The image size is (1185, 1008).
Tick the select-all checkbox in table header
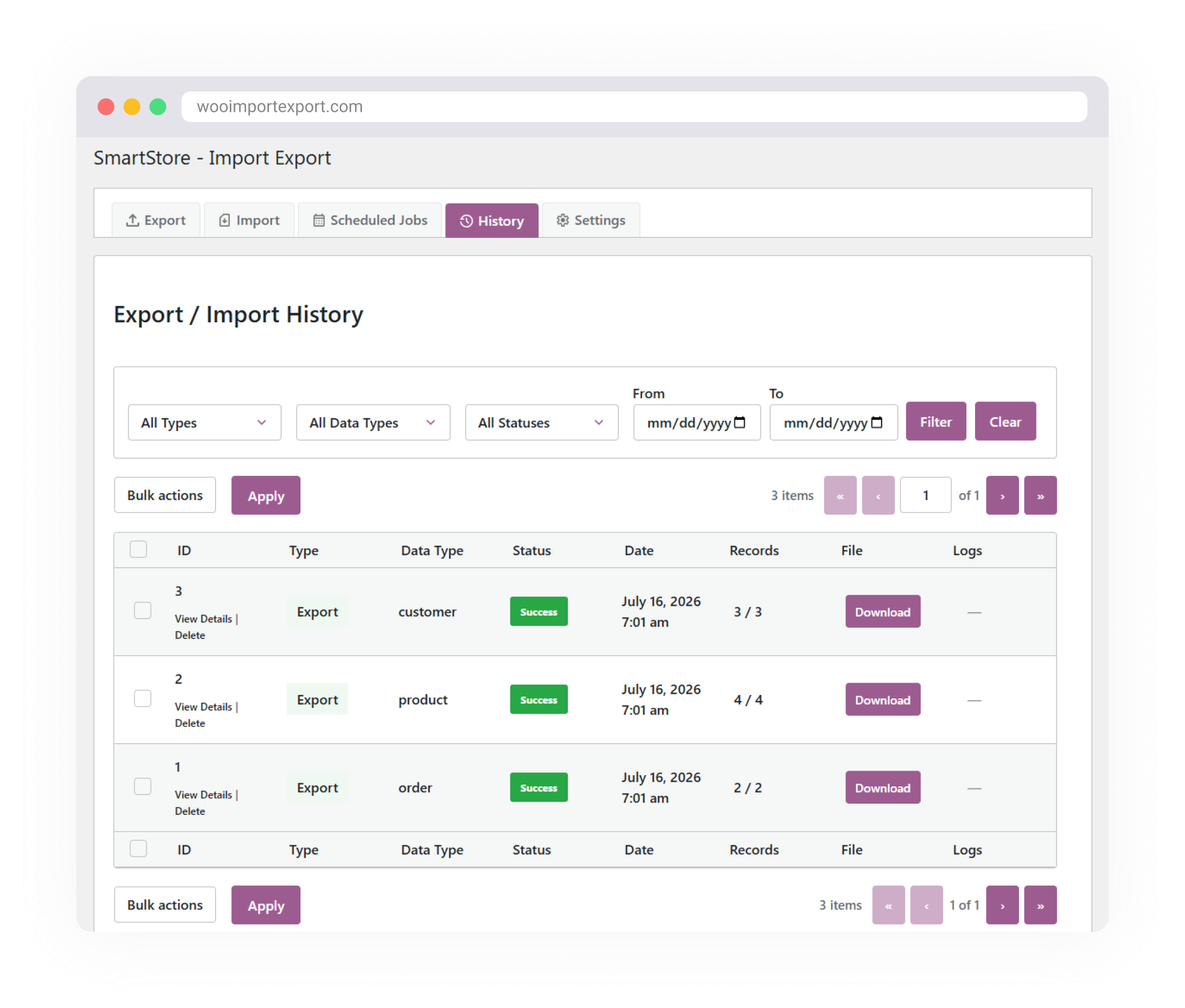point(138,549)
